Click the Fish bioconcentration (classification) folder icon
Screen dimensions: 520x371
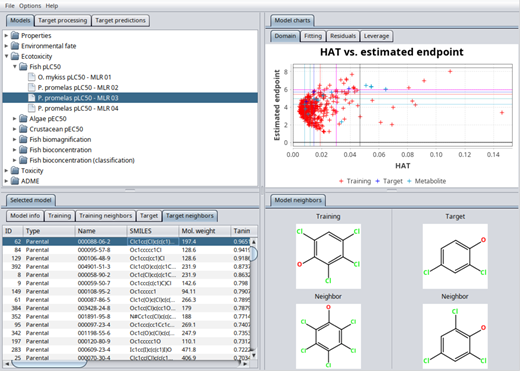click(x=23, y=160)
